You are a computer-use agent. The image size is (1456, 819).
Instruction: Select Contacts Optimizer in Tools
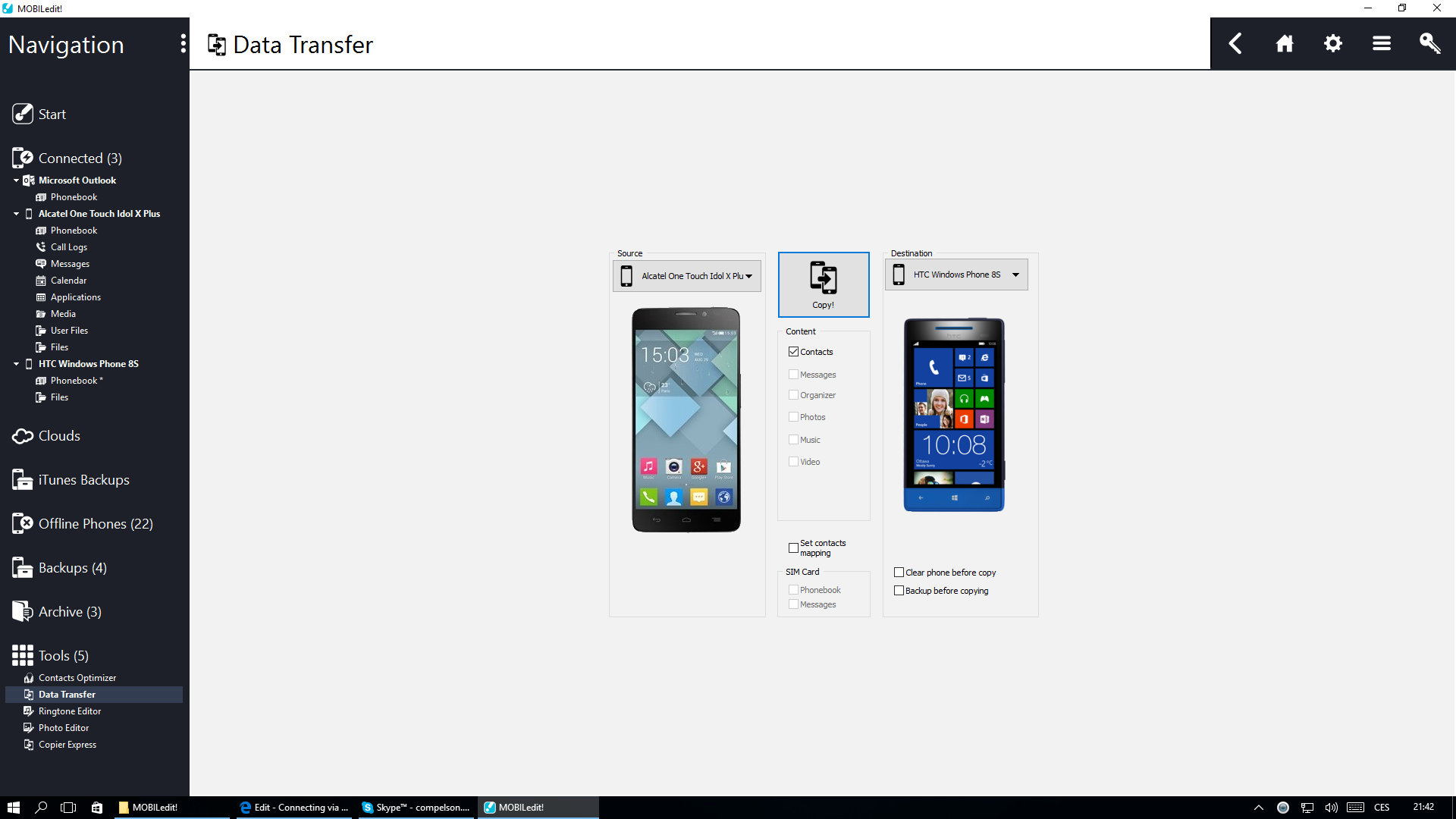click(77, 678)
